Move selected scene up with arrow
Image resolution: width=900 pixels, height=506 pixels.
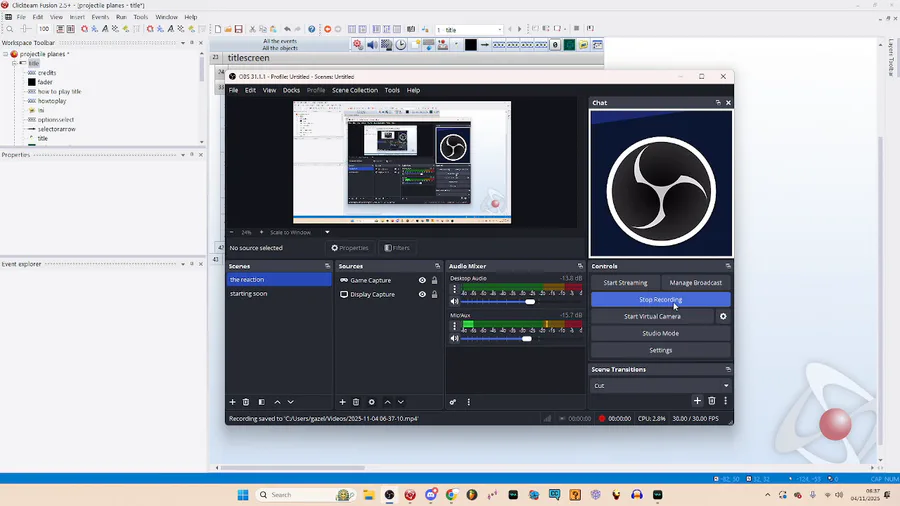[x=277, y=402]
